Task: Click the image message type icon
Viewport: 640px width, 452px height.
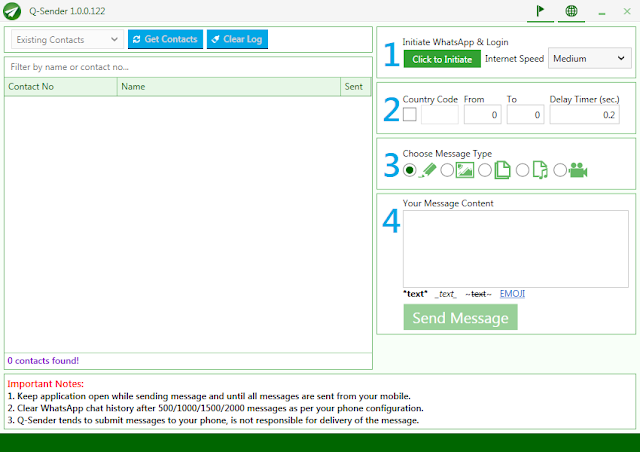Action: (465, 170)
